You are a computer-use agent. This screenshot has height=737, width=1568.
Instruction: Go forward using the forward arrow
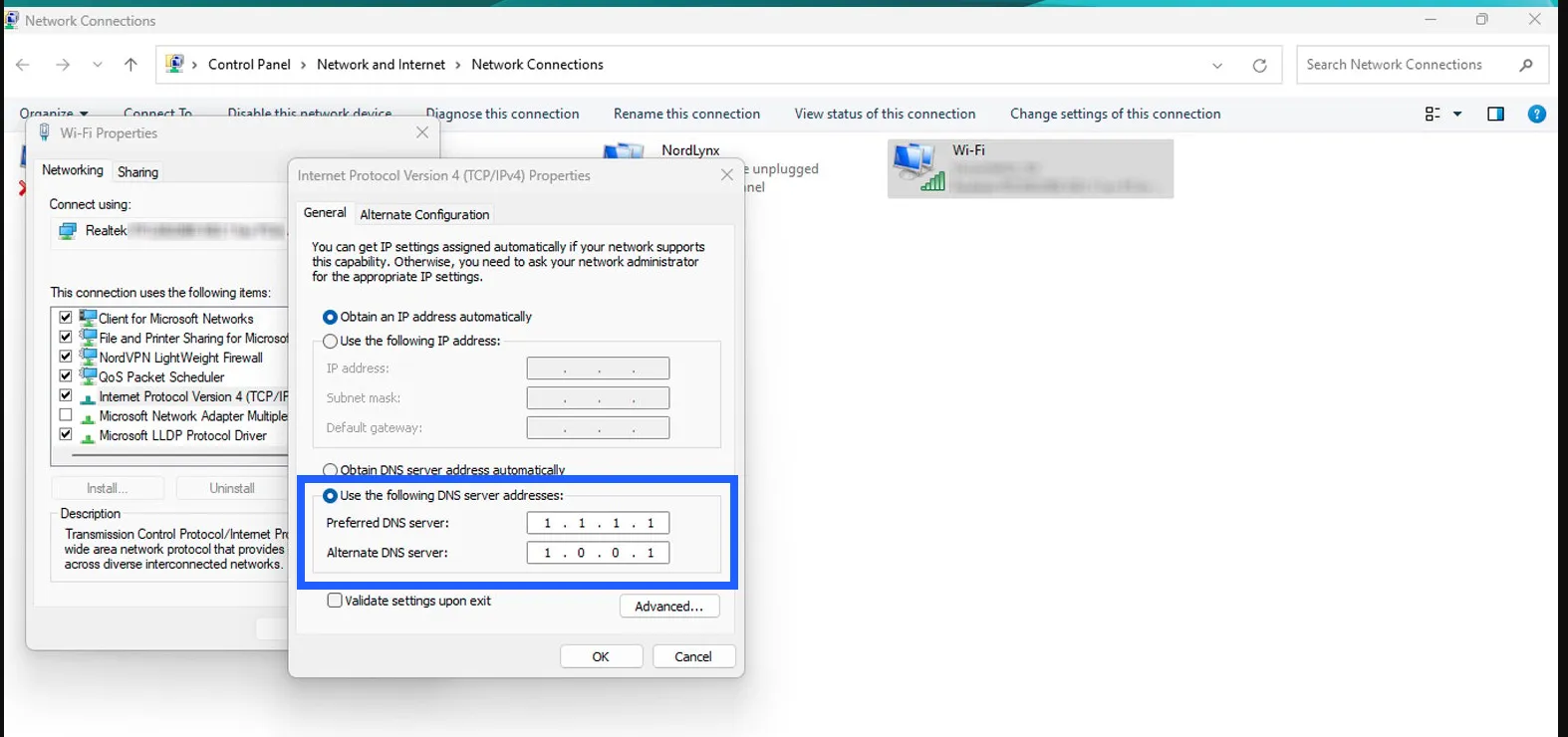[63, 65]
